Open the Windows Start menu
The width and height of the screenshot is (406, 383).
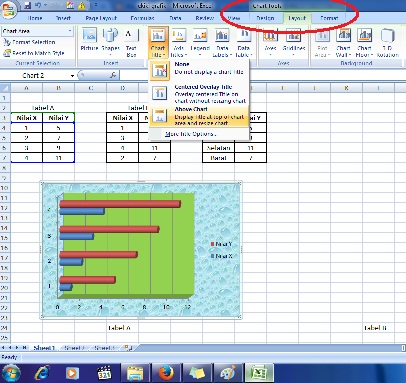pos(10,373)
